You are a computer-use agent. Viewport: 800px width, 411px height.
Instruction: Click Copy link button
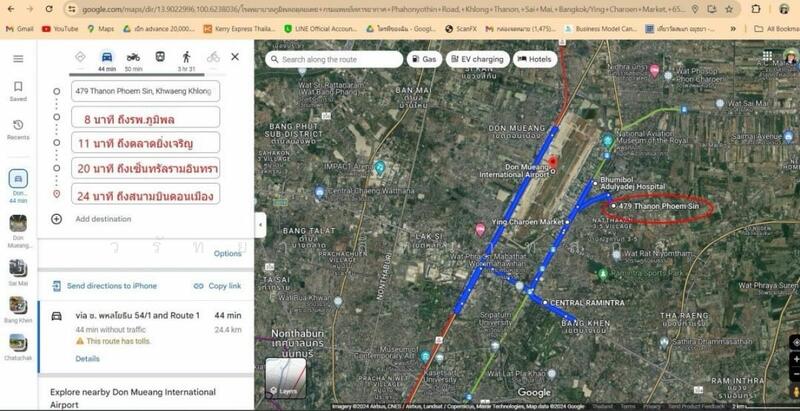pyautogui.click(x=217, y=286)
